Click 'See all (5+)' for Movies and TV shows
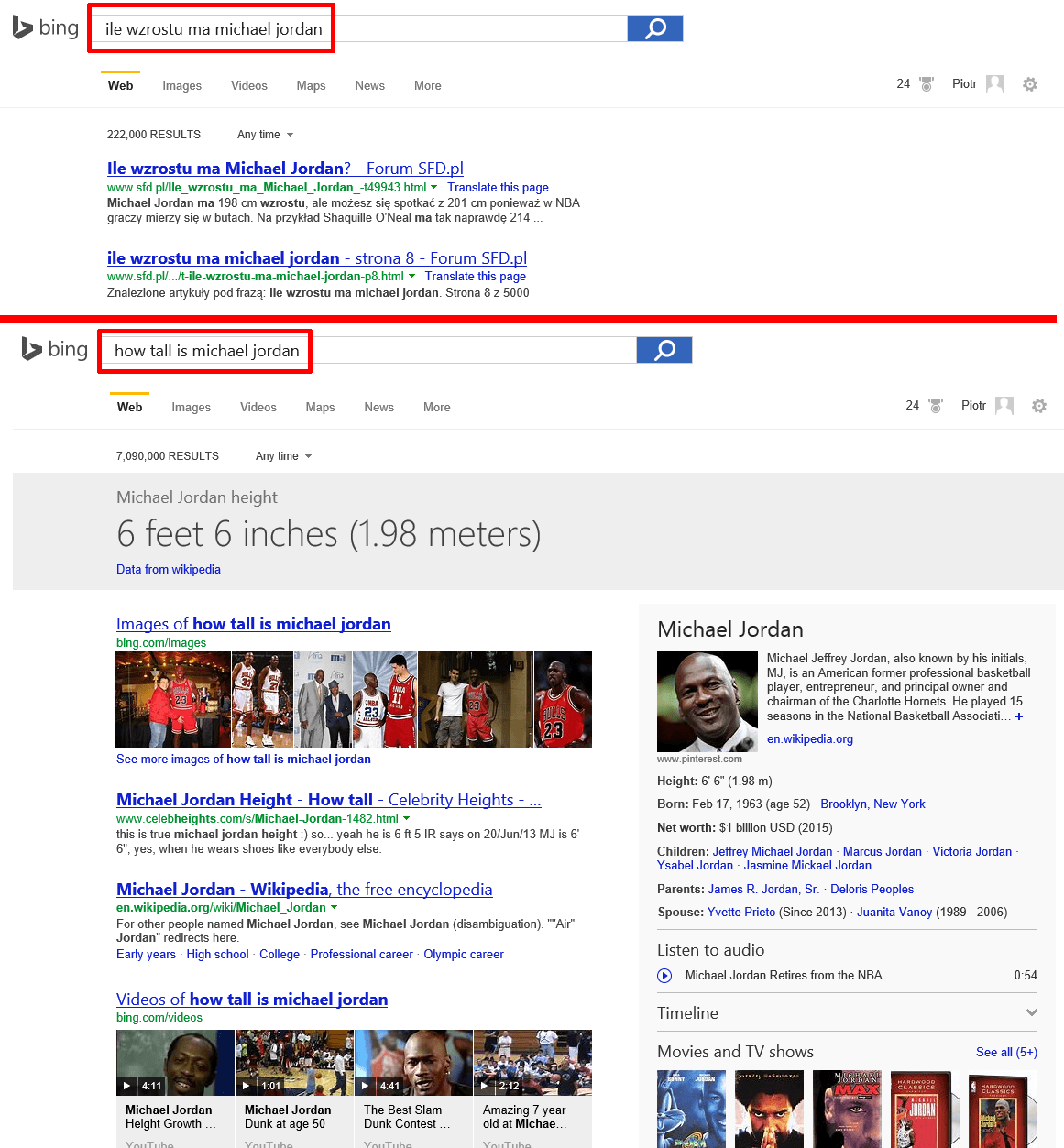This screenshot has width=1064, height=1148. [x=1006, y=1052]
